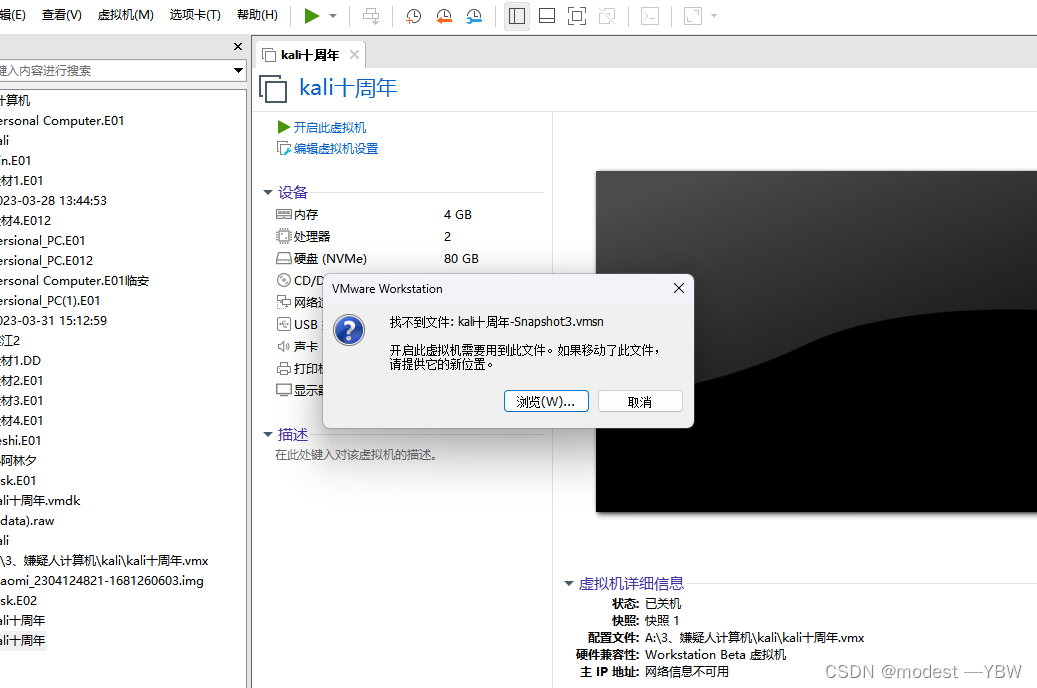Click the Unity mode toolbar icon

coord(607,16)
